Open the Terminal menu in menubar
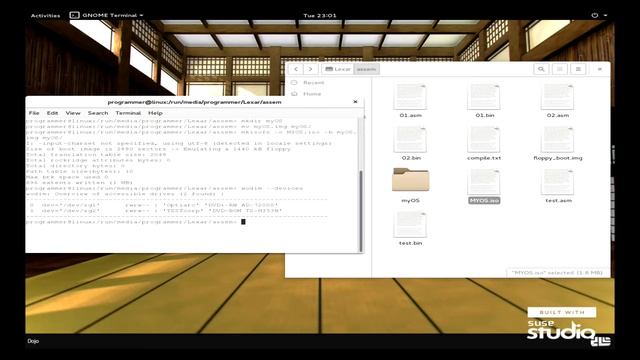The image size is (640, 360). 128,113
